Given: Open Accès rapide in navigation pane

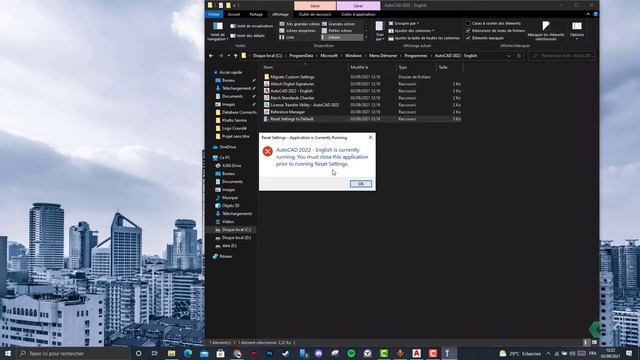Looking at the screenshot, I should coord(231,72).
